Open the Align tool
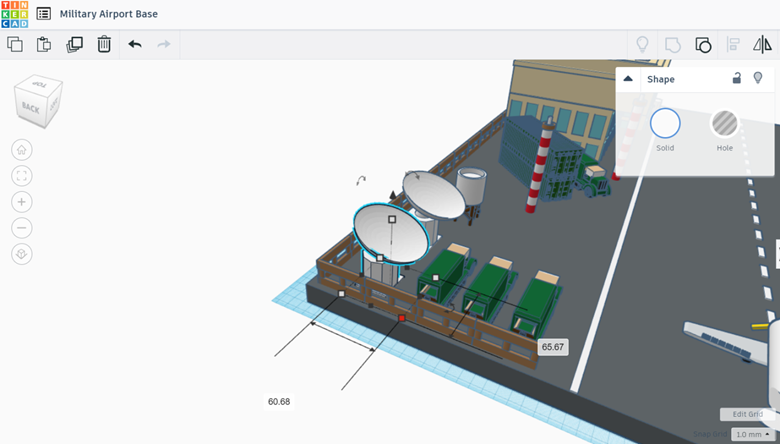The width and height of the screenshot is (780, 444). (733, 44)
